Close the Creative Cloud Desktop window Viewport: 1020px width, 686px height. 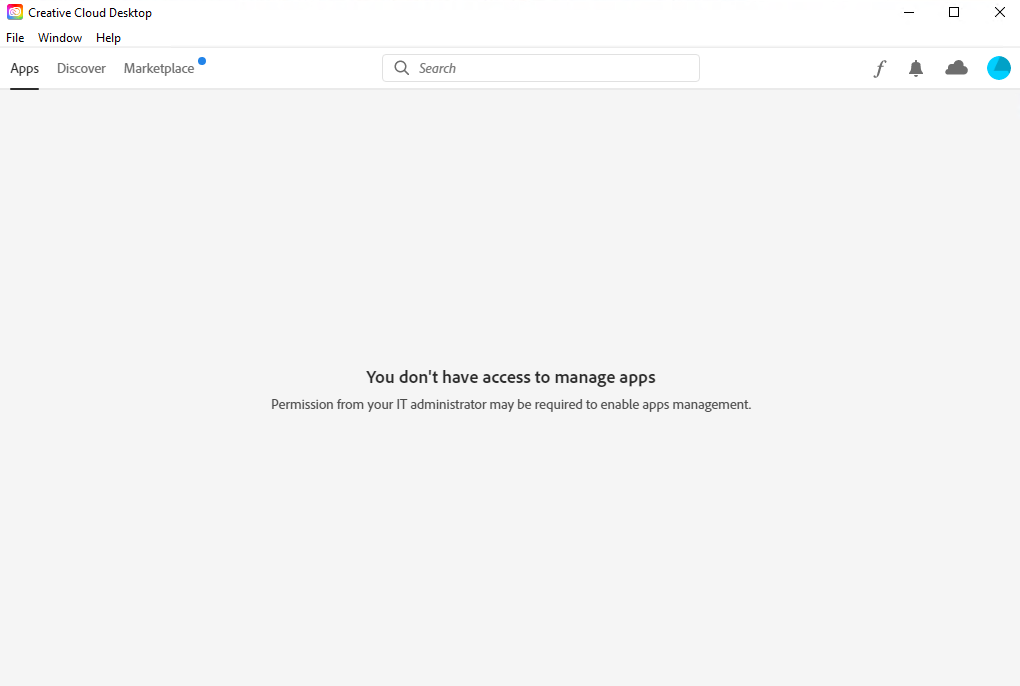[999, 13]
